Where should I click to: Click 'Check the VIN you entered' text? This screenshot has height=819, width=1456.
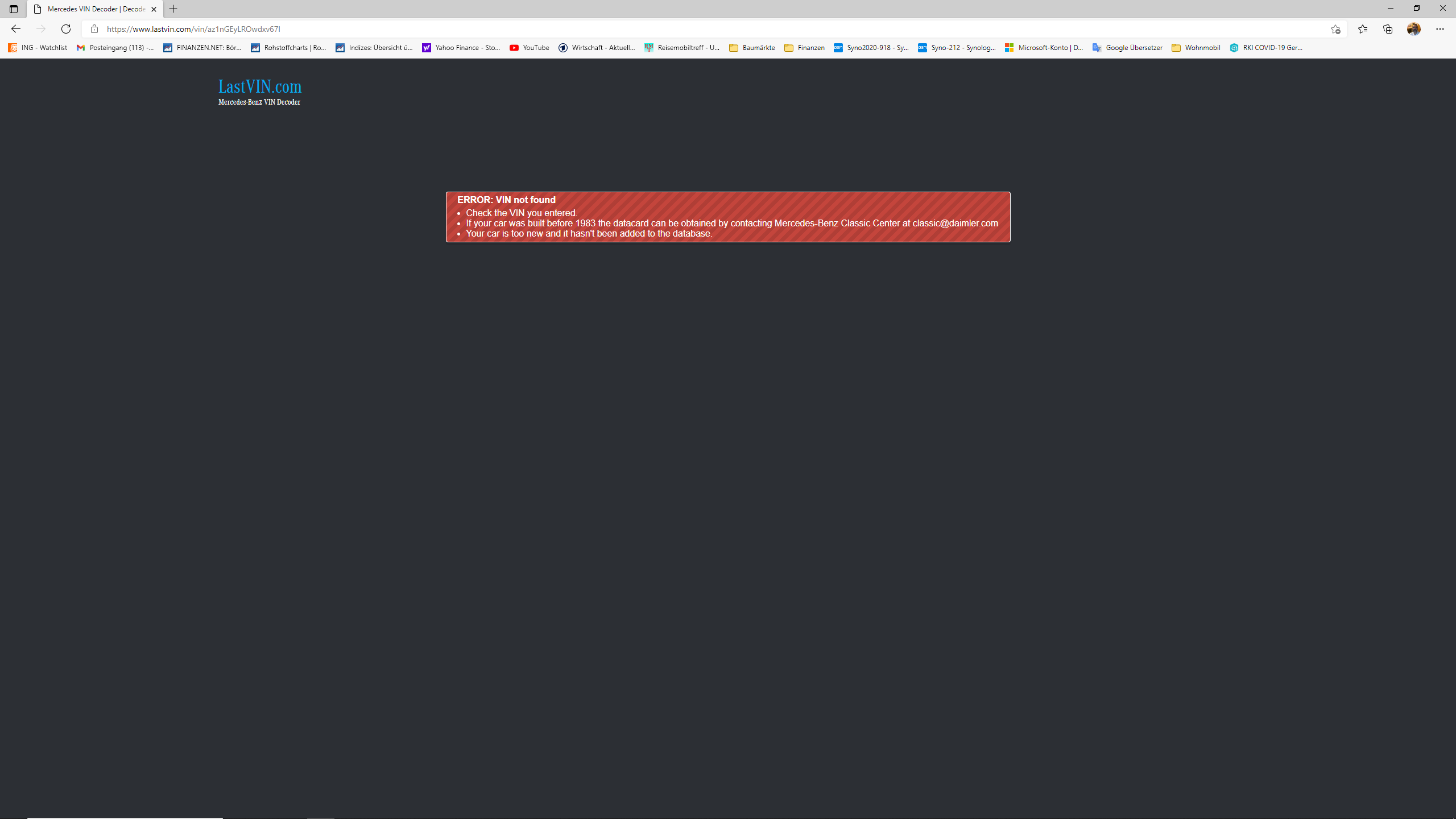click(522, 213)
